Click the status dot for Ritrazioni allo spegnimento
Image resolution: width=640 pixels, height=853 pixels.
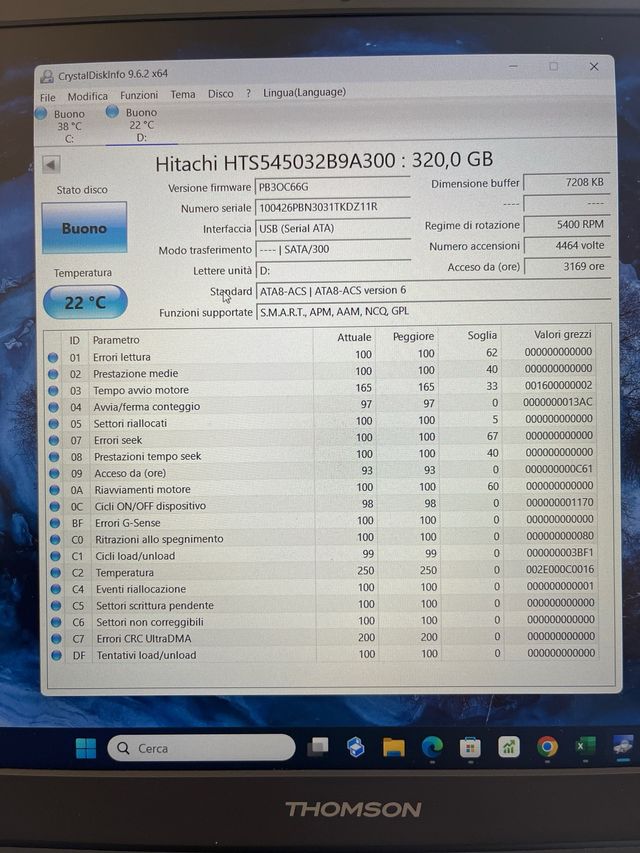coord(55,540)
